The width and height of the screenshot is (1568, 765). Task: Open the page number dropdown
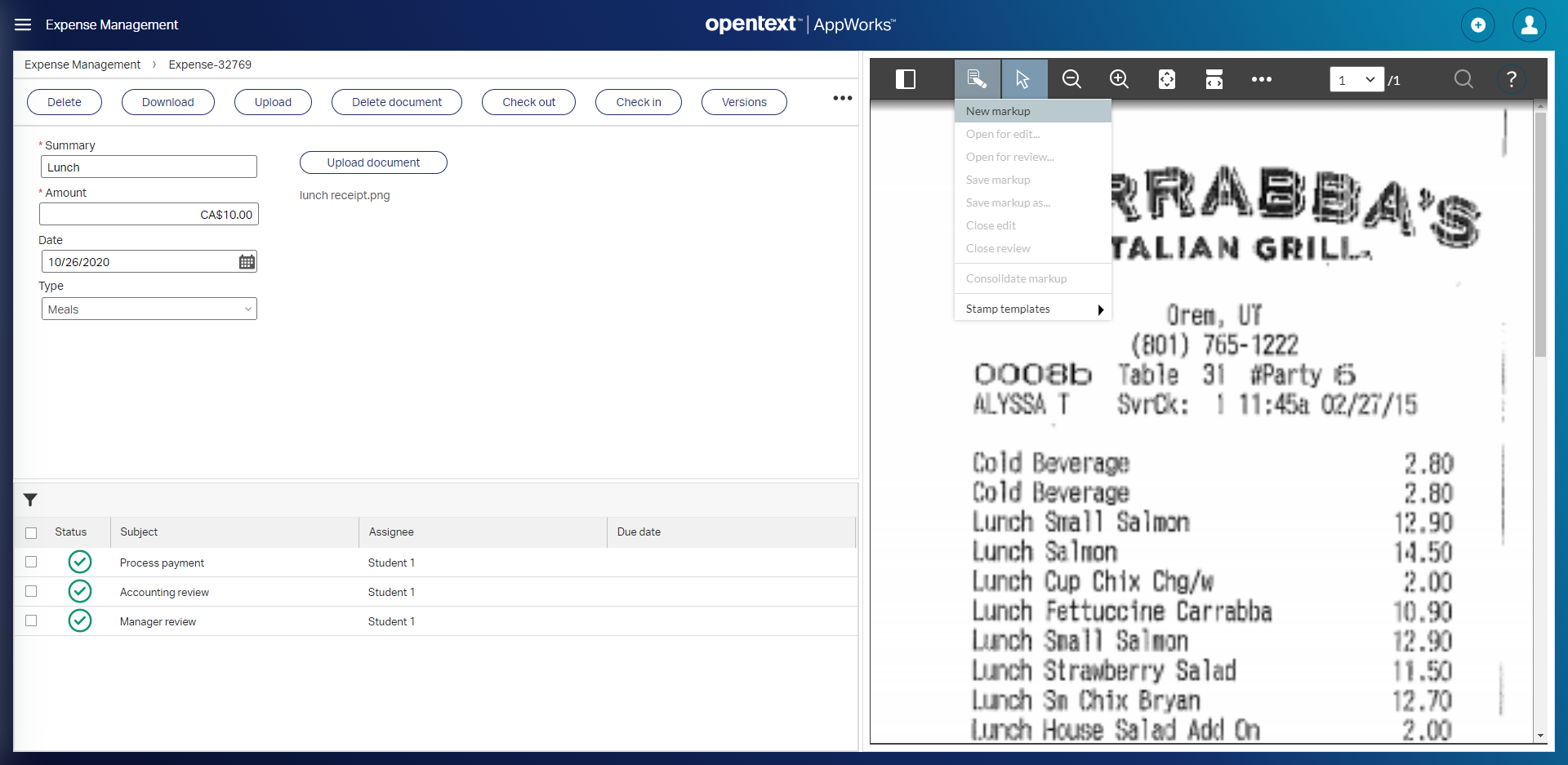click(1356, 80)
